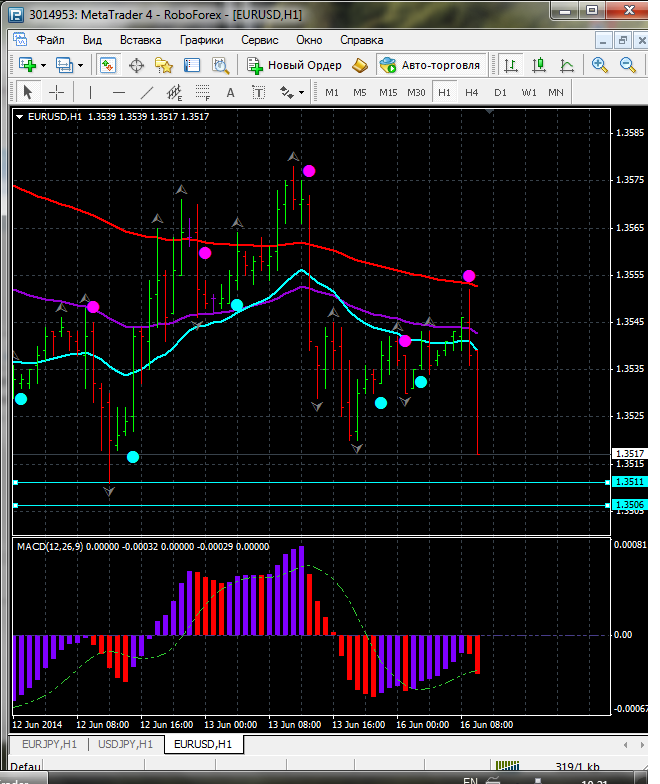Switch chart to bar chart mode
Viewport: 660px width, 784px height.
[511, 65]
